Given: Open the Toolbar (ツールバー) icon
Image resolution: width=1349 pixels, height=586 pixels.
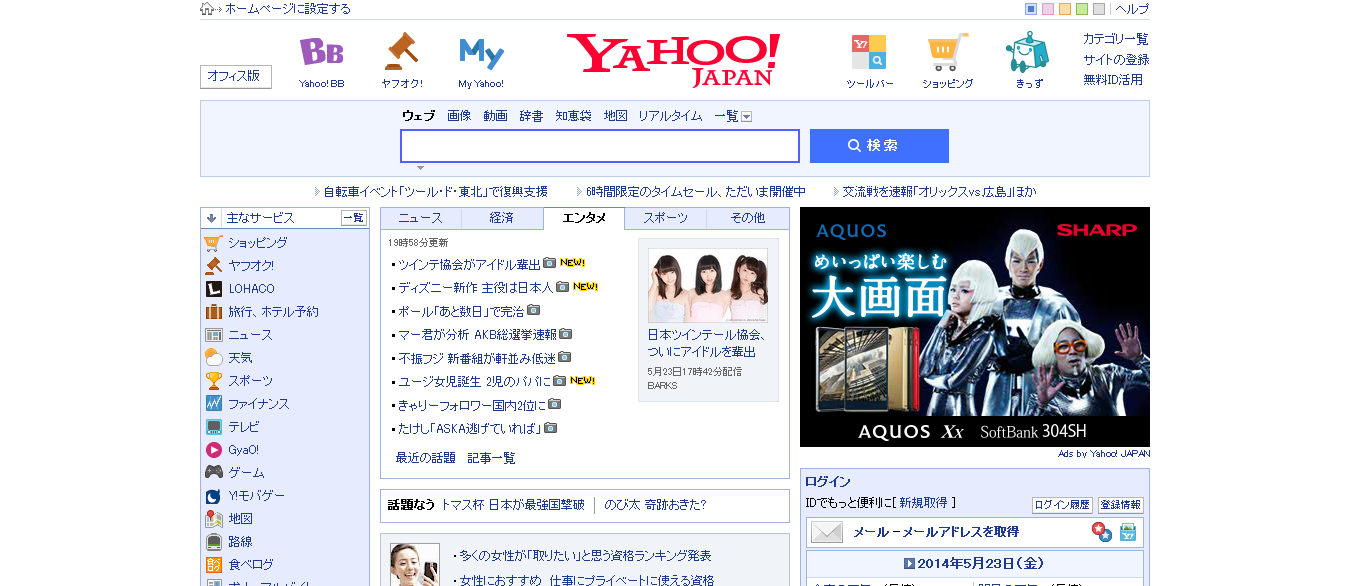Looking at the screenshot, I should [x=869, y=52].
